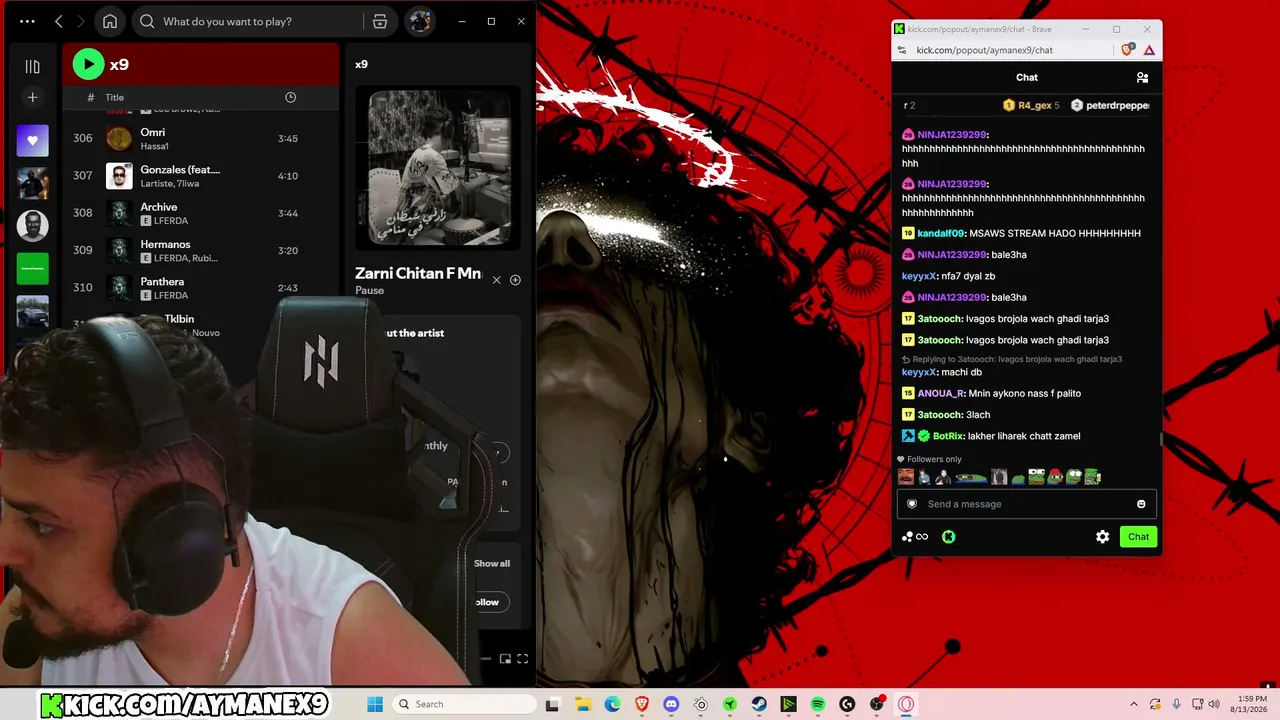Viewport: 1280px width, 720px height.
Task: Open kandalf09's chat username
Action: 940,233
